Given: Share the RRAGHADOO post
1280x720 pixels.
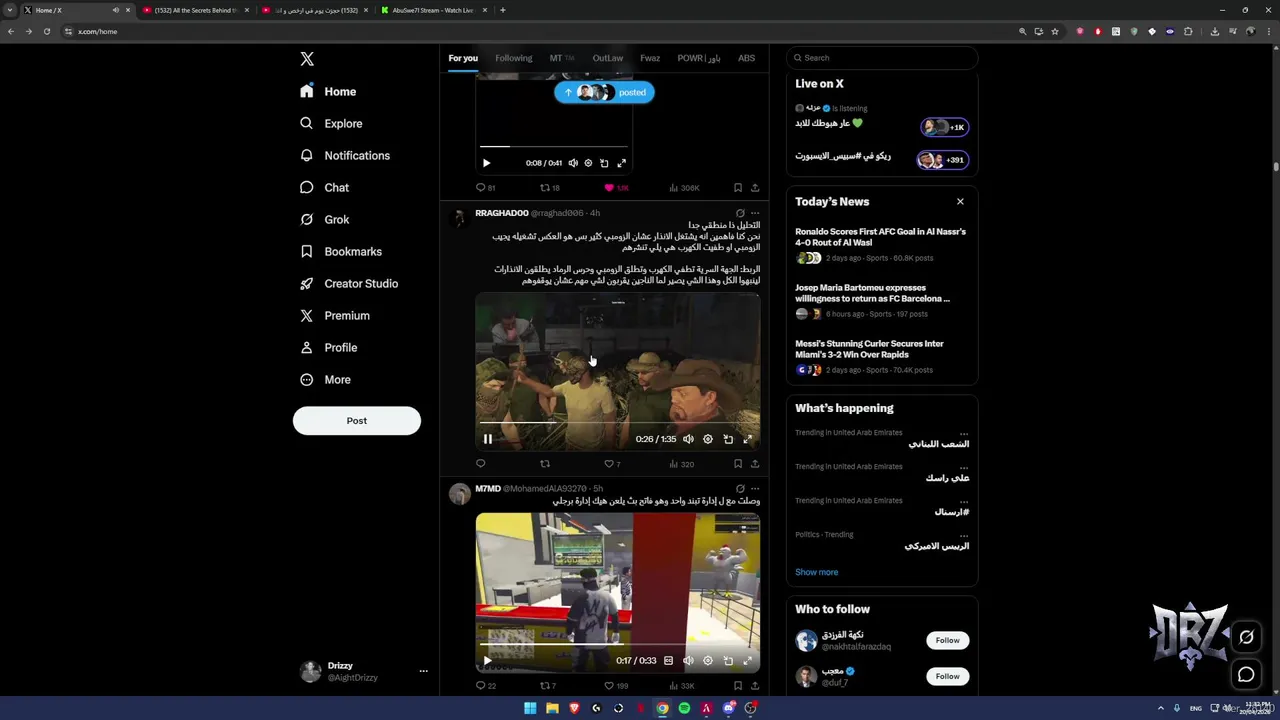Looking at the screenshot, I should click(755, 464).
